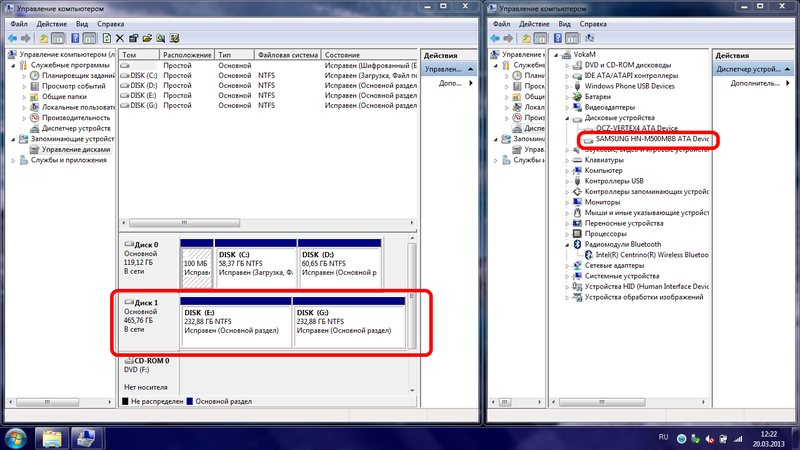Viewport: 800px width, 450px height.
Task: Click blue Основной раздел legend swatch
Action: point(189,402)
